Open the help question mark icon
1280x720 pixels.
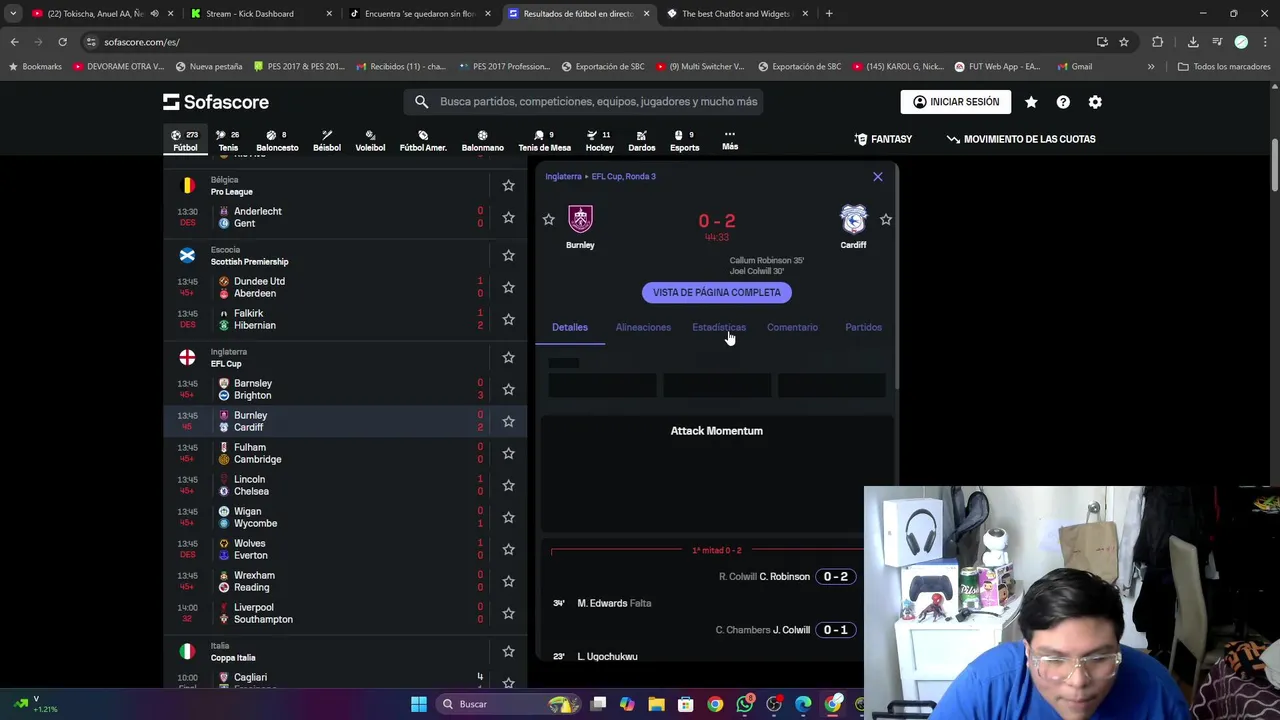(x=1063, y=102)
